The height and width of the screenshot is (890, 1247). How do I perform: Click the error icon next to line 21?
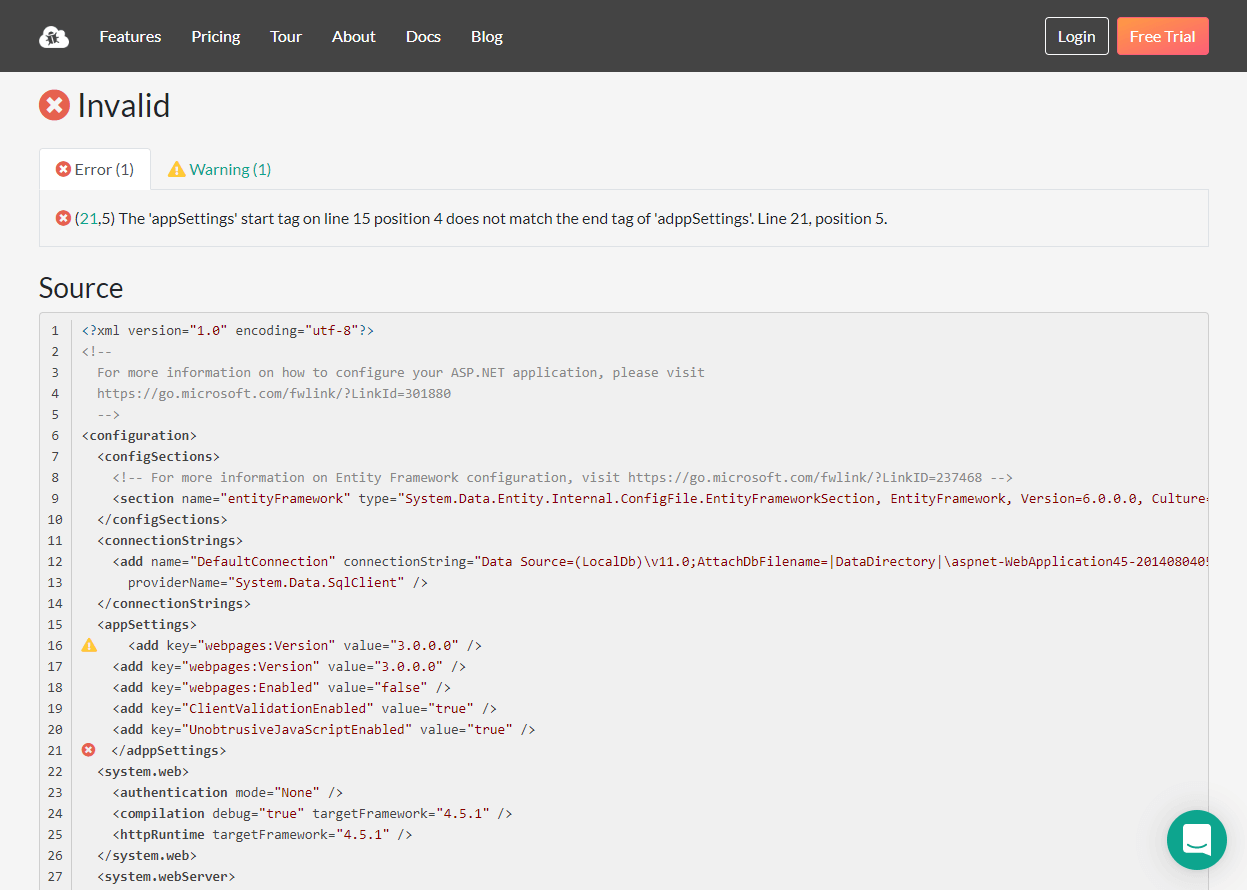[89, 749]
